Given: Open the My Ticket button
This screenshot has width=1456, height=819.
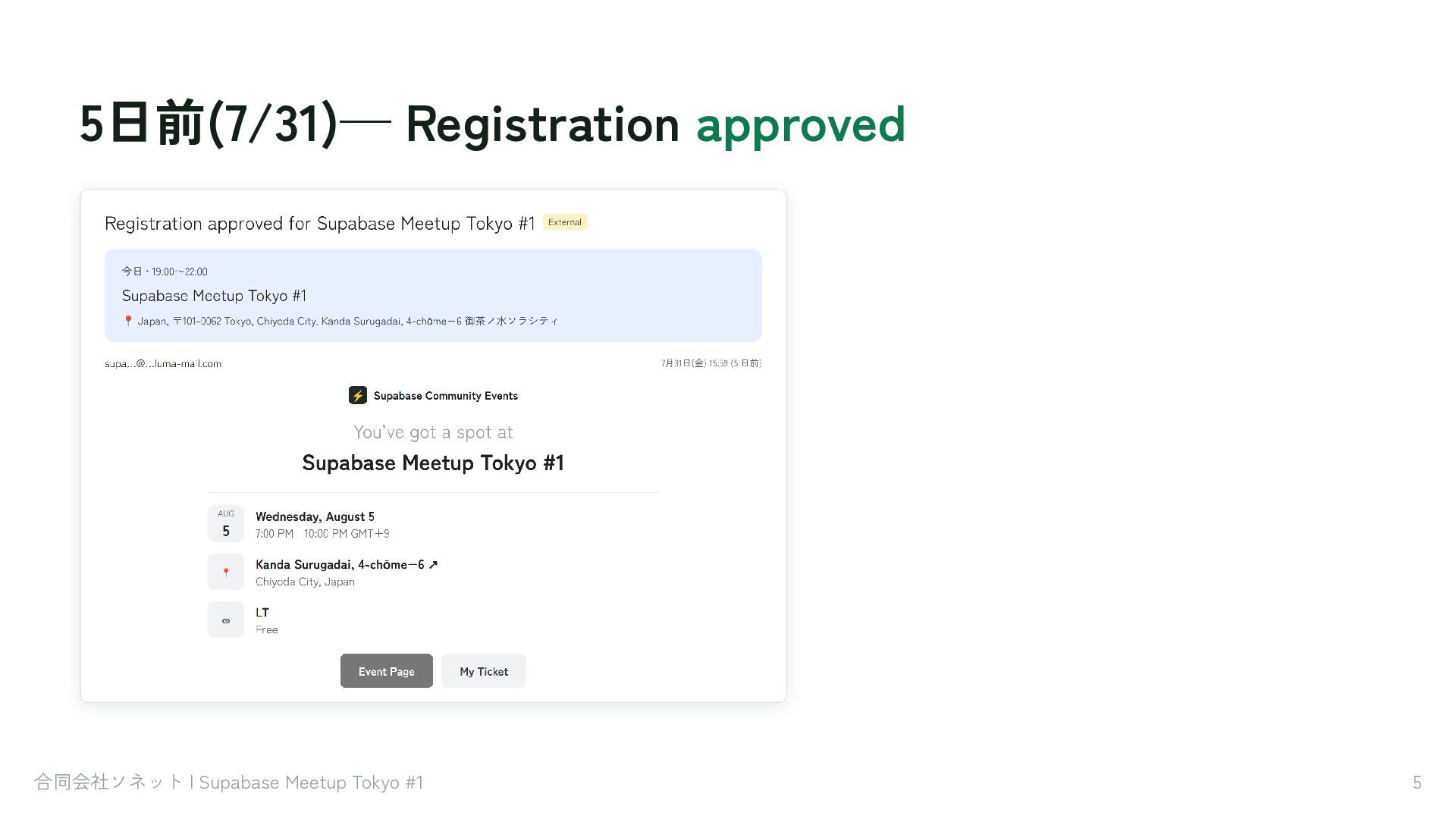Looking at the screenshot, I should 484,671.
